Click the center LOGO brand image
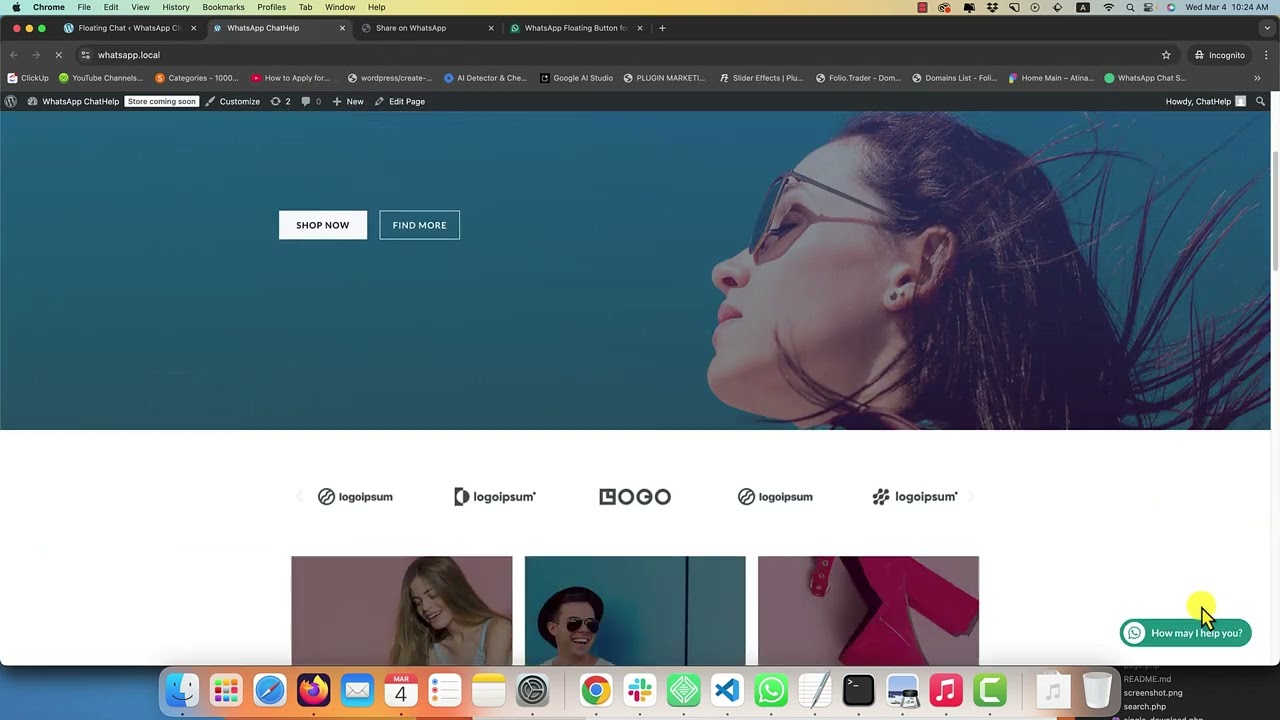This screenshot has width=1280, height=720. (635, 497)
